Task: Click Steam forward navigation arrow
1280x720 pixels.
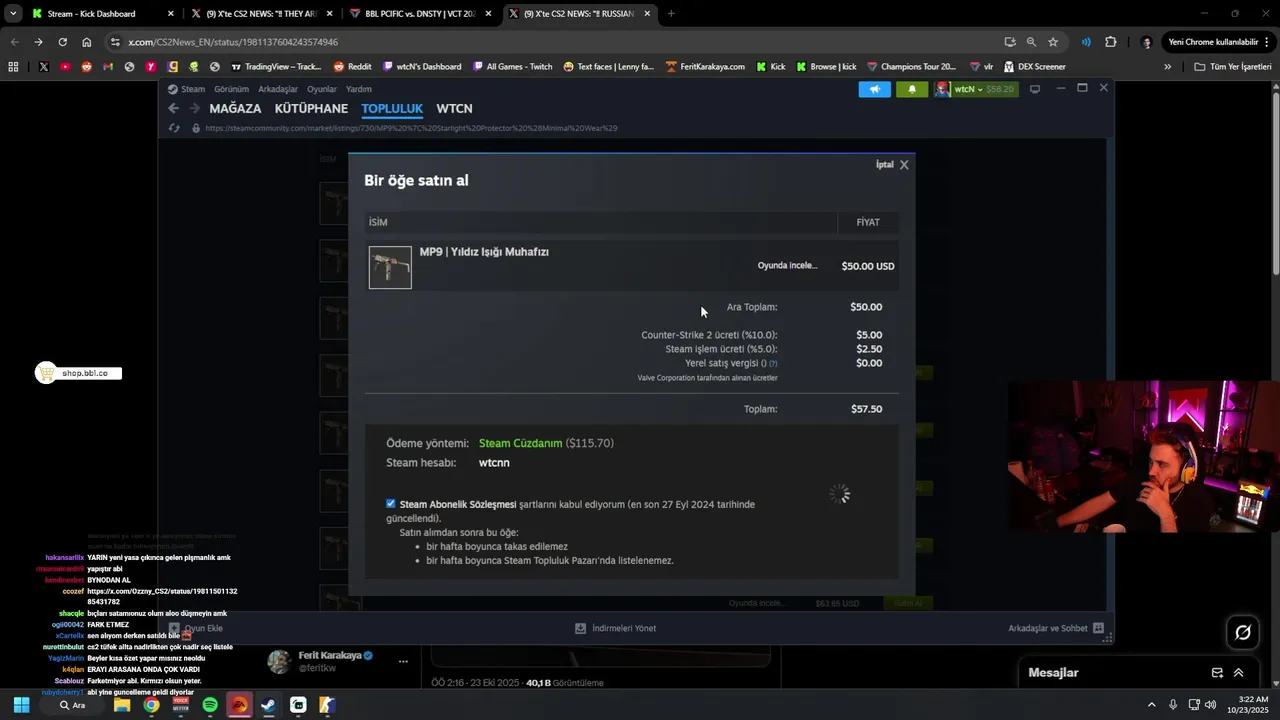Action: tap(193, 108)
